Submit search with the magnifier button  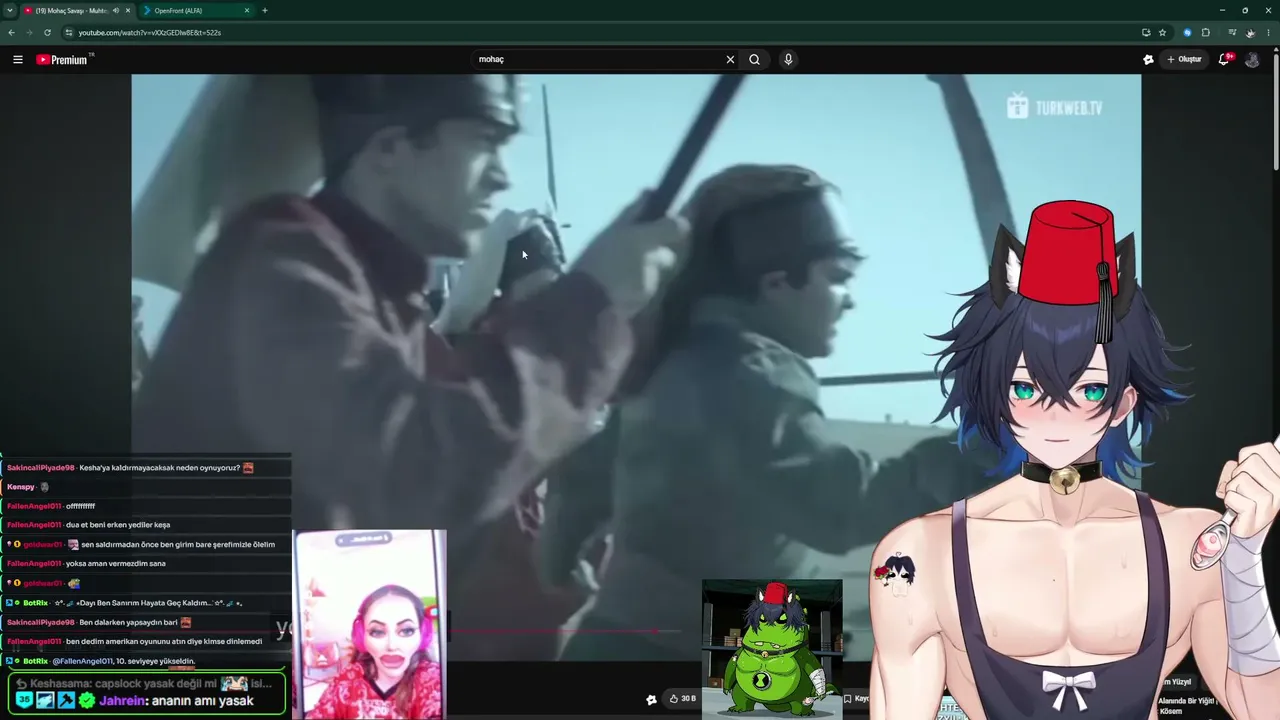[755, 60]
